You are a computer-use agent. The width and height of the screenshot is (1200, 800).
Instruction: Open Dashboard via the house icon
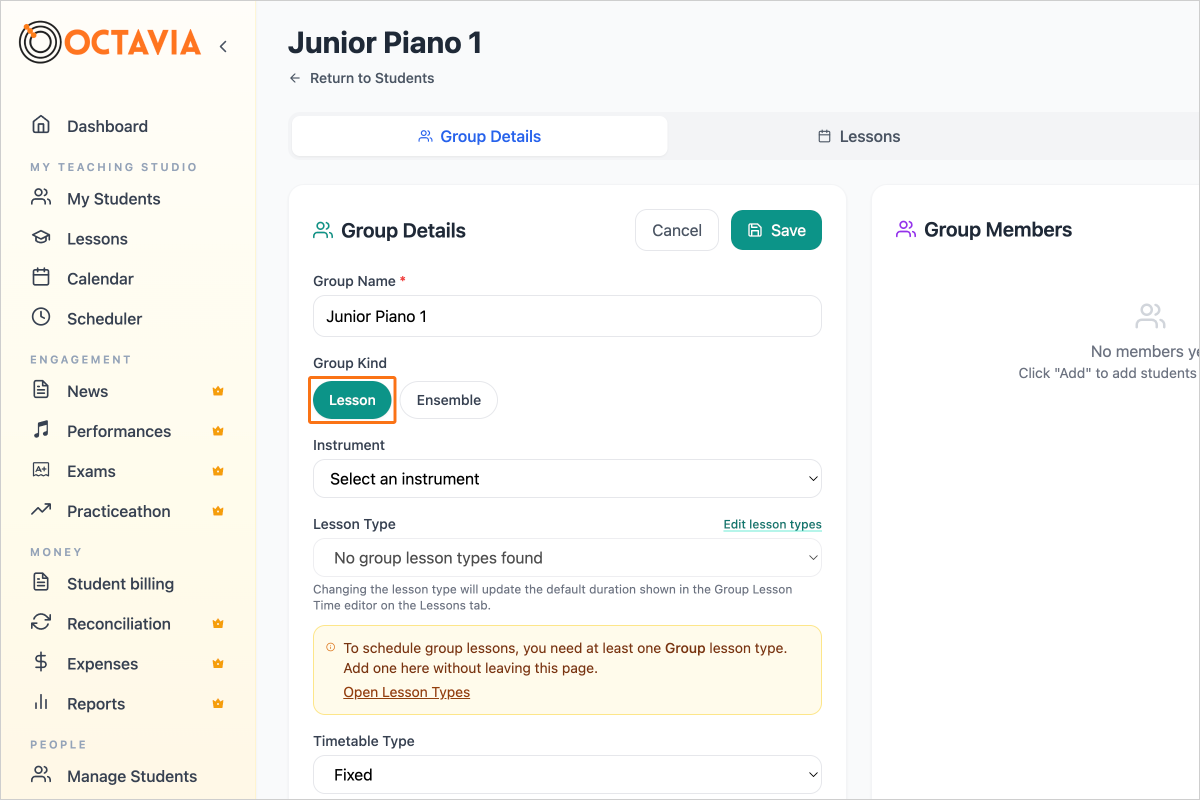click(x=41, y=125)
